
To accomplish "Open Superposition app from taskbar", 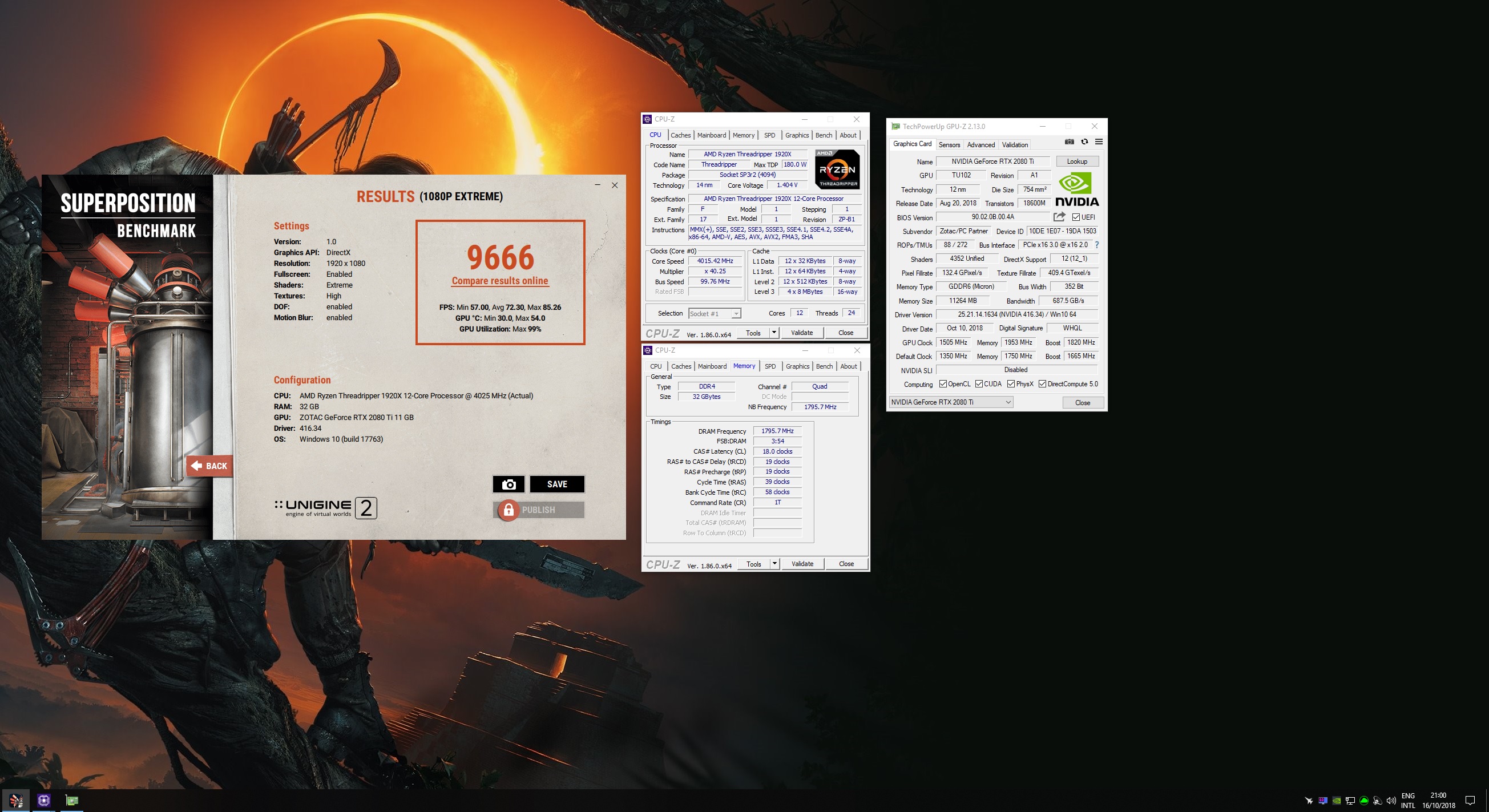I will (15, 801).
